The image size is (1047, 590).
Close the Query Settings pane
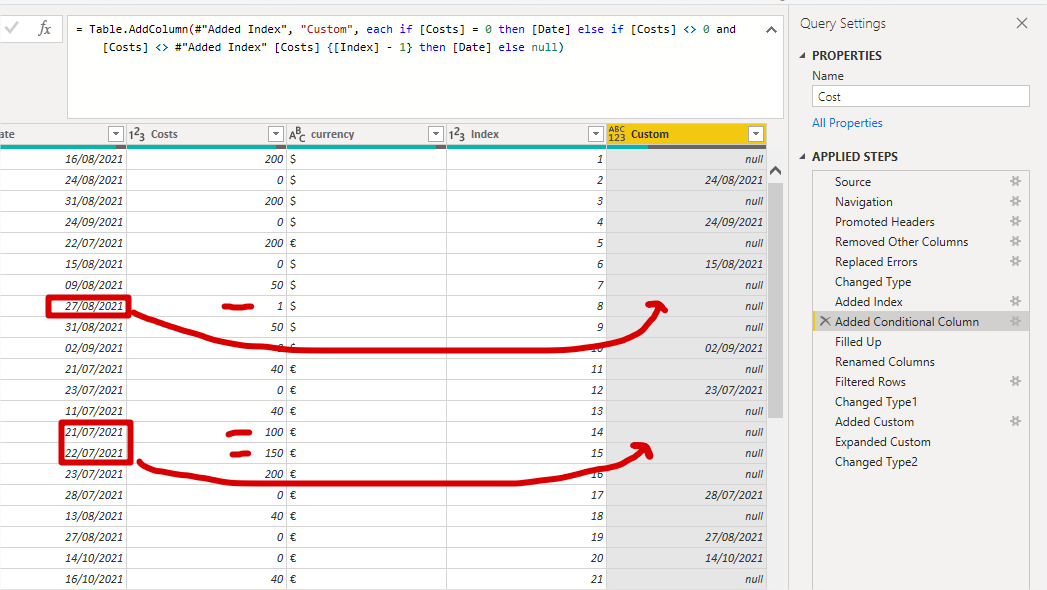coord(1022,23)
